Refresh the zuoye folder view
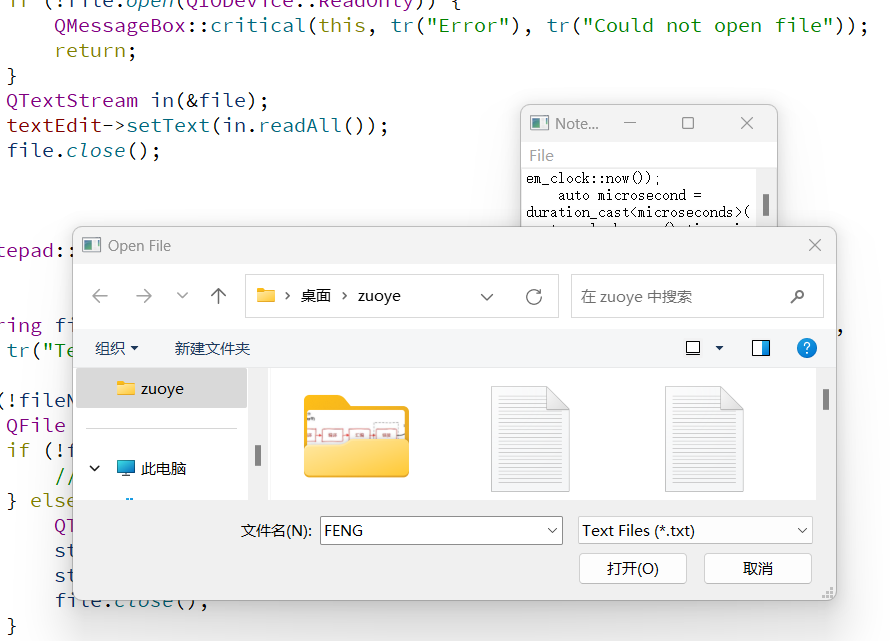The image size is (890, 641). (x=534, y=296)
